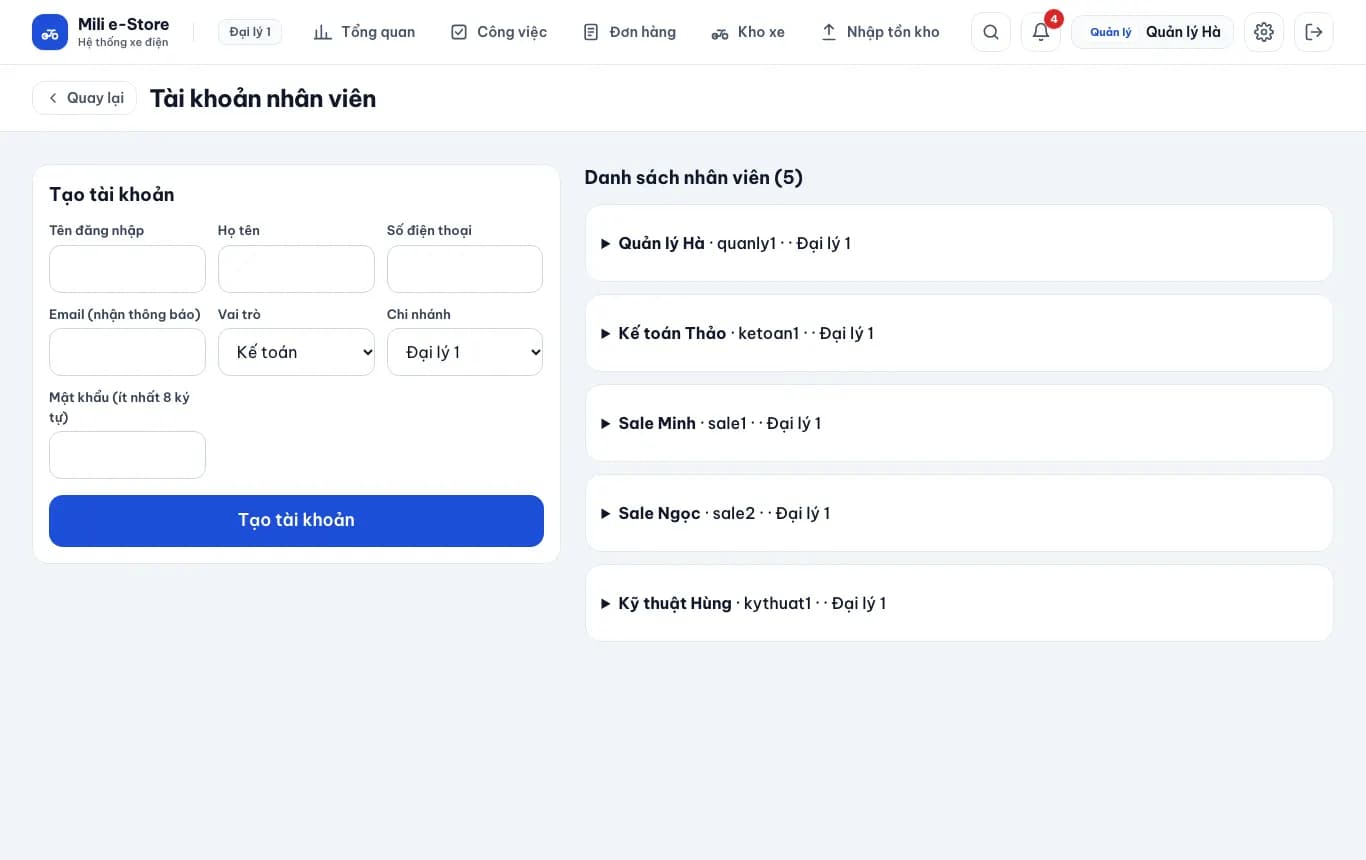Go back with the Quay lại button

point(85,98)
